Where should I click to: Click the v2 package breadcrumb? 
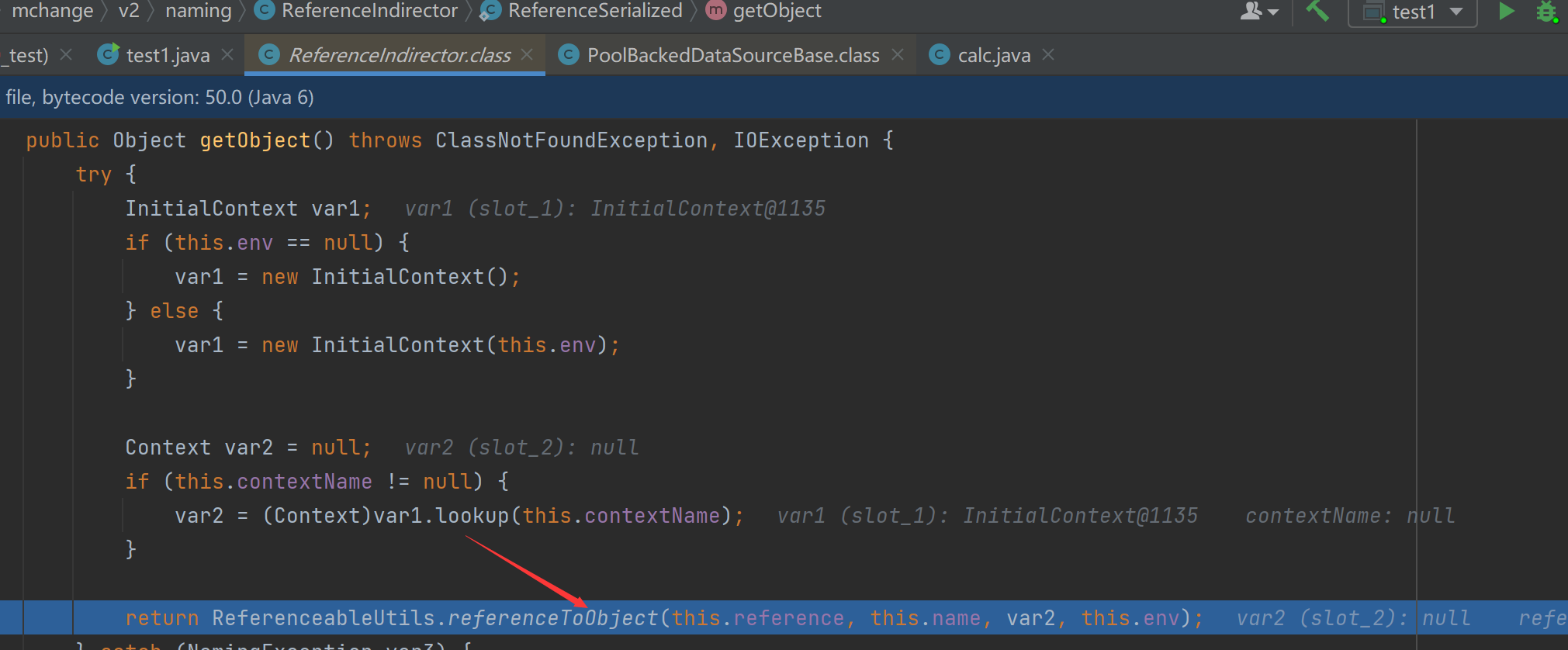(129, 11)
